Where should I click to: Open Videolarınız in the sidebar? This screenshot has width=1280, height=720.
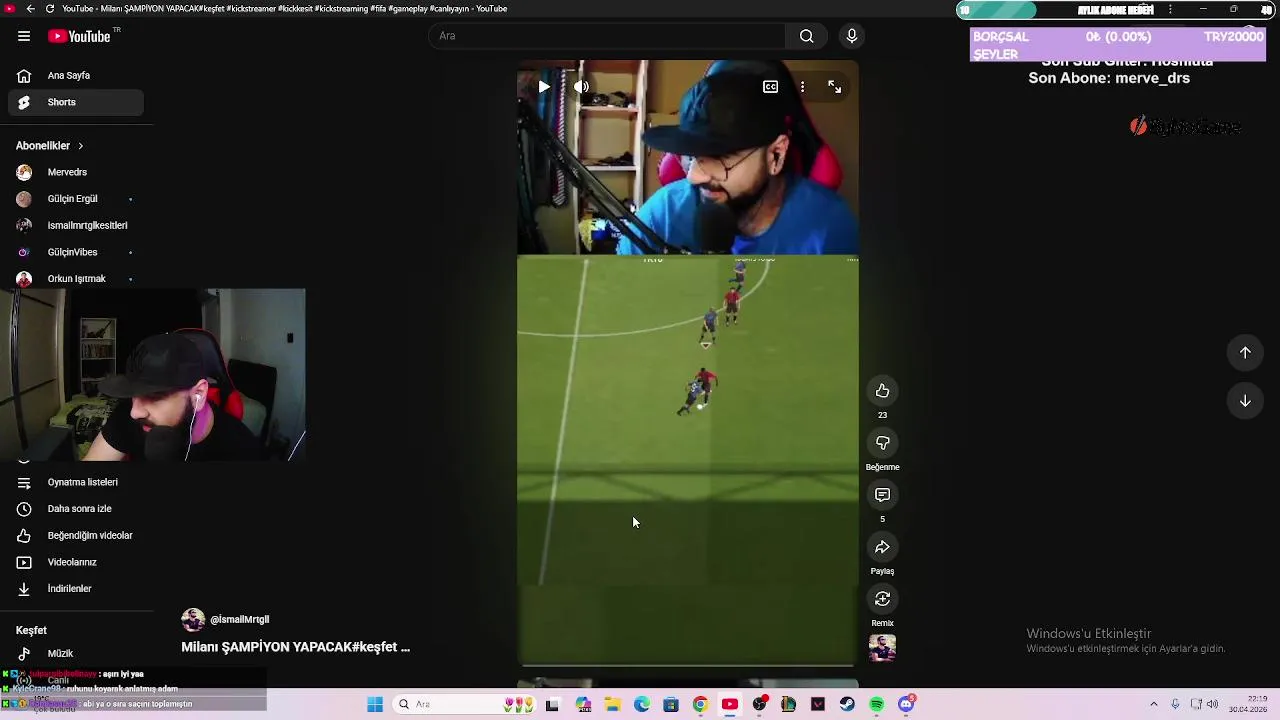coord(76,562)
